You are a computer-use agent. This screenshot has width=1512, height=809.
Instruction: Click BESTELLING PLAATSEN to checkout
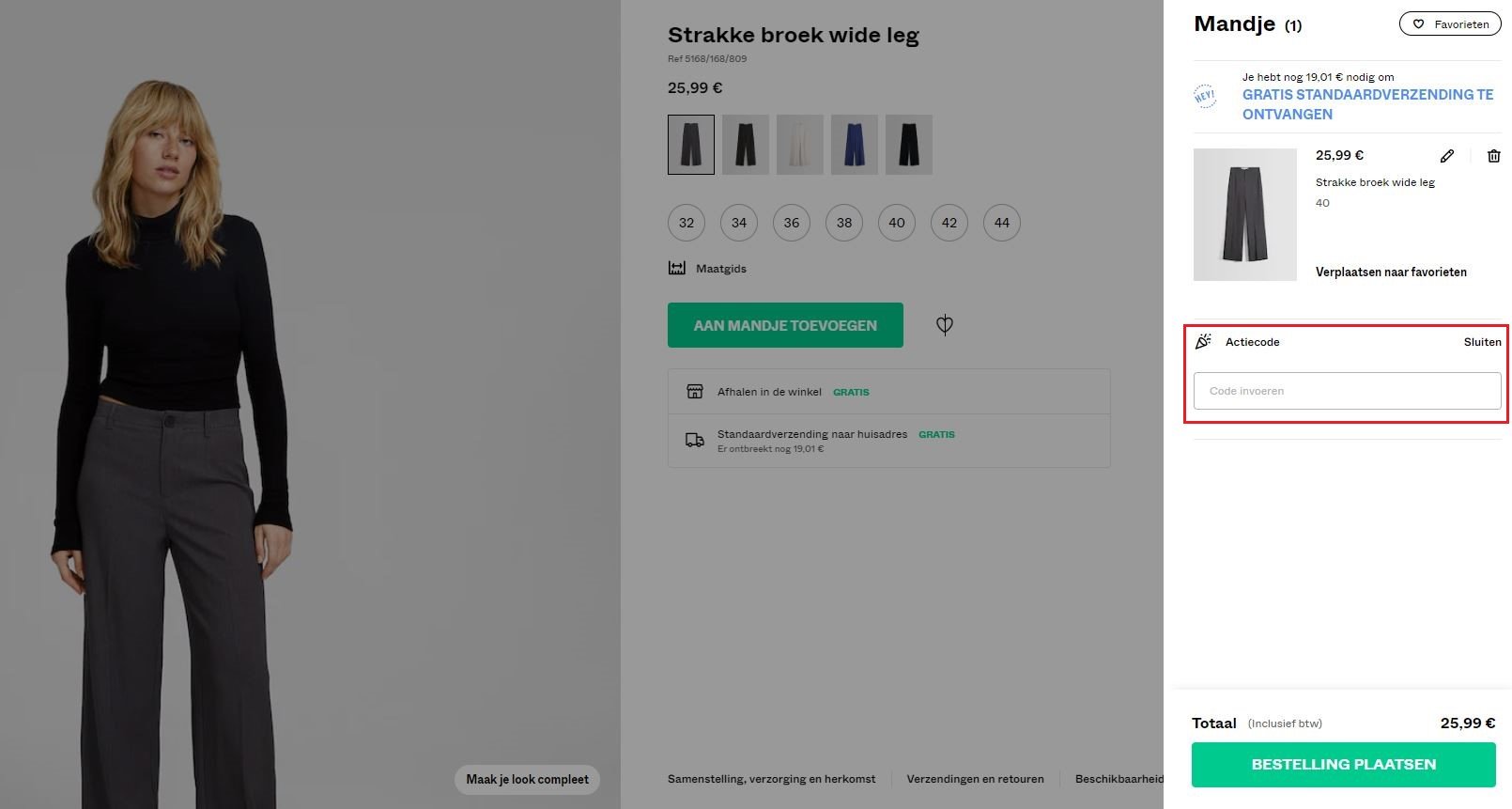[1343, 764]
